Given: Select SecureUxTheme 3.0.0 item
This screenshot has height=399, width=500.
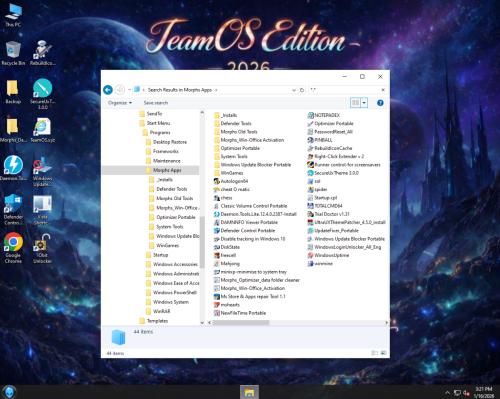Looking at the screenshot, I should (x=333, y=173).
